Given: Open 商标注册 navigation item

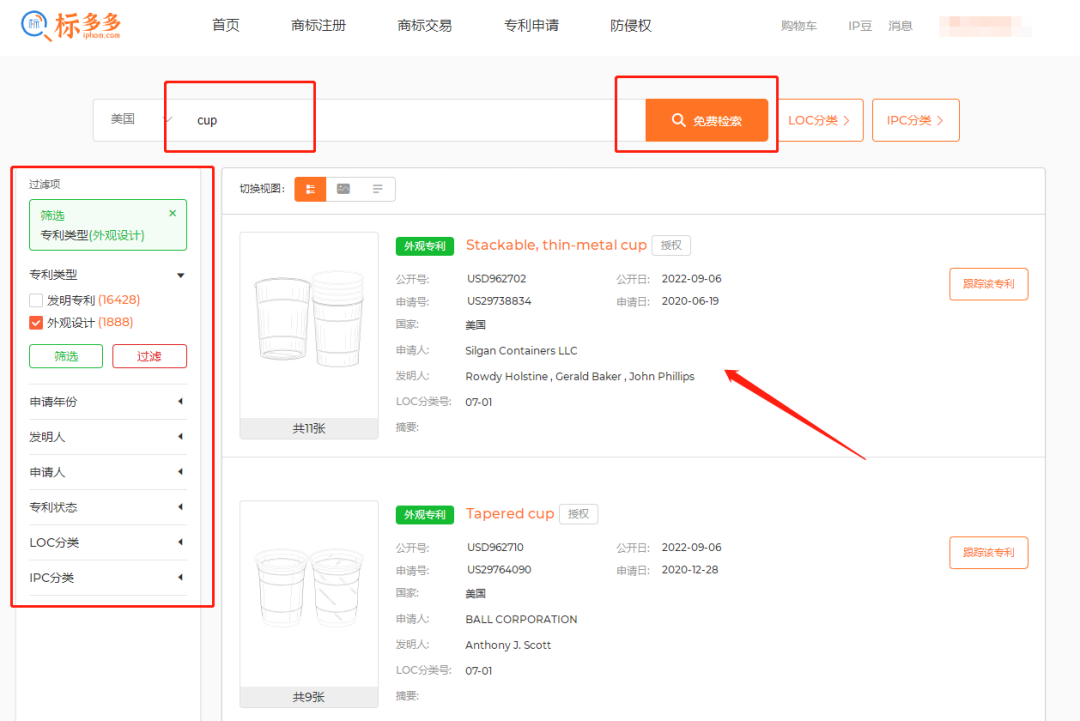Looking at the screenshot, I should 318,25.
